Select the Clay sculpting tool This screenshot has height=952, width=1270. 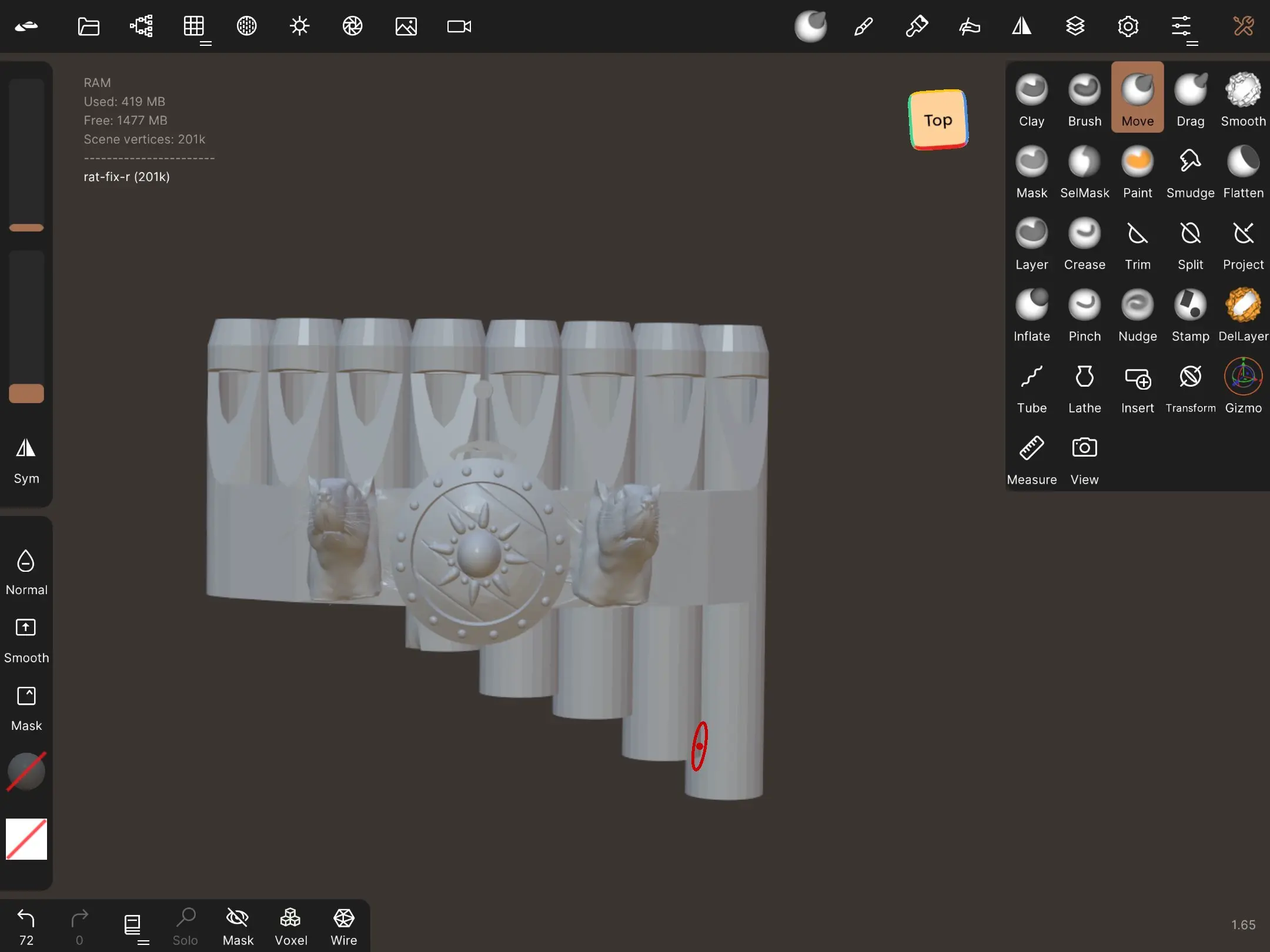(1031, 99)
